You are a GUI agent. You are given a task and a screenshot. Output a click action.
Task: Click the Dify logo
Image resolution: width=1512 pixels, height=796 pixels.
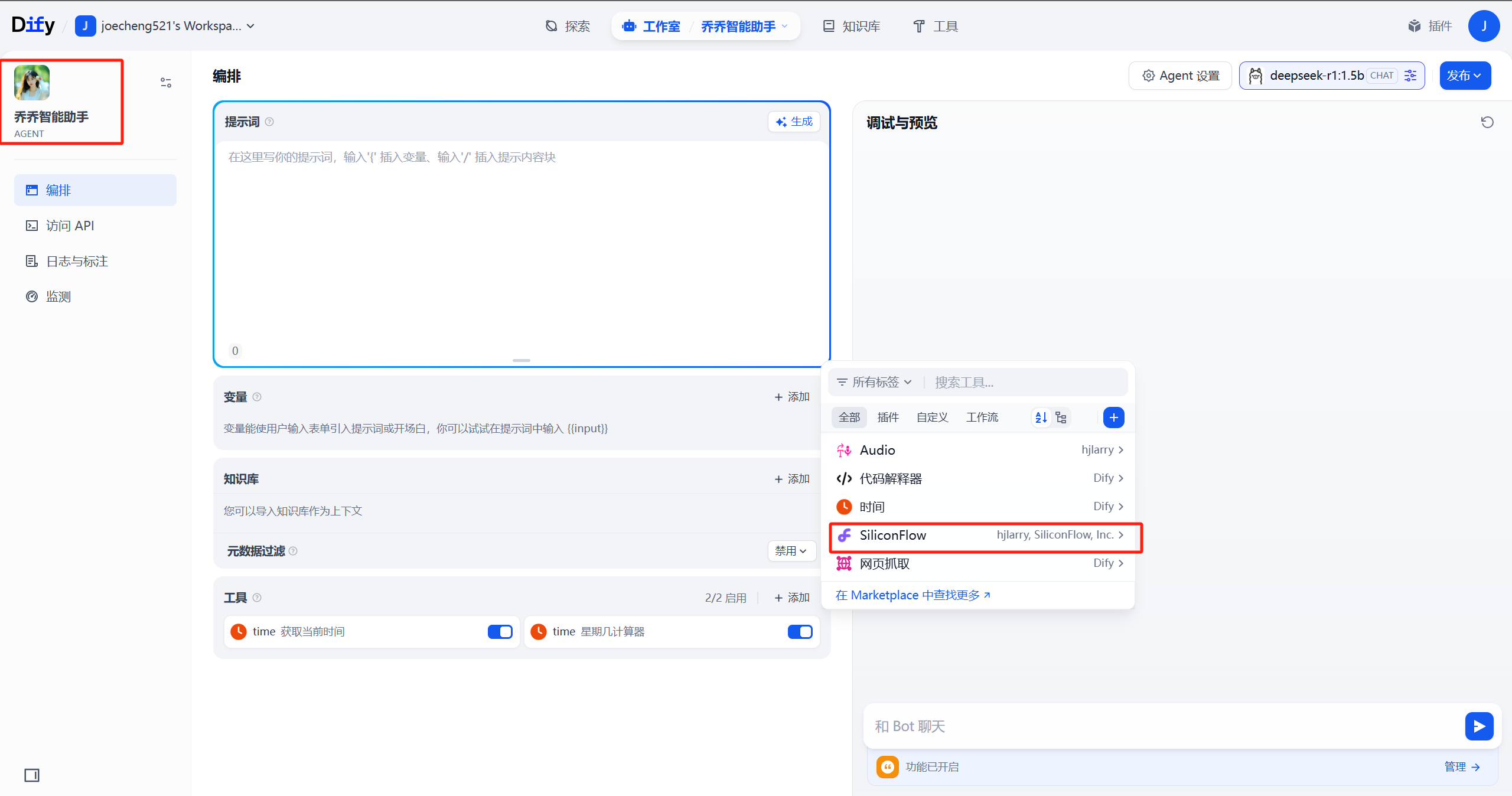click(x=33, y=25)
